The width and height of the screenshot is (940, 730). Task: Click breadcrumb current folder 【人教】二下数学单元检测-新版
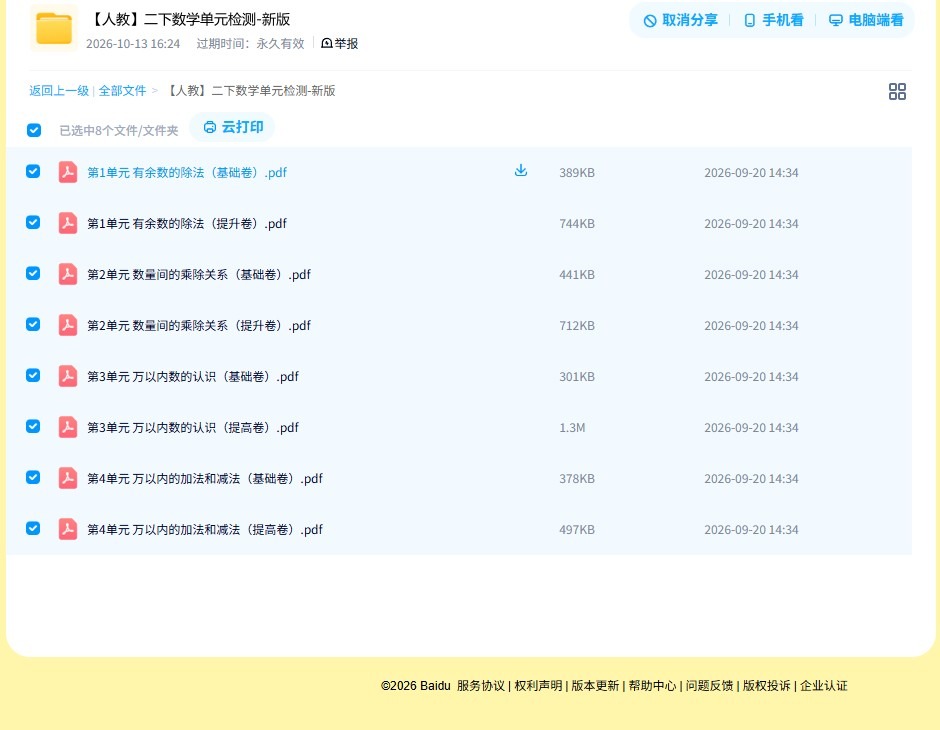click(x=250, y=91)
